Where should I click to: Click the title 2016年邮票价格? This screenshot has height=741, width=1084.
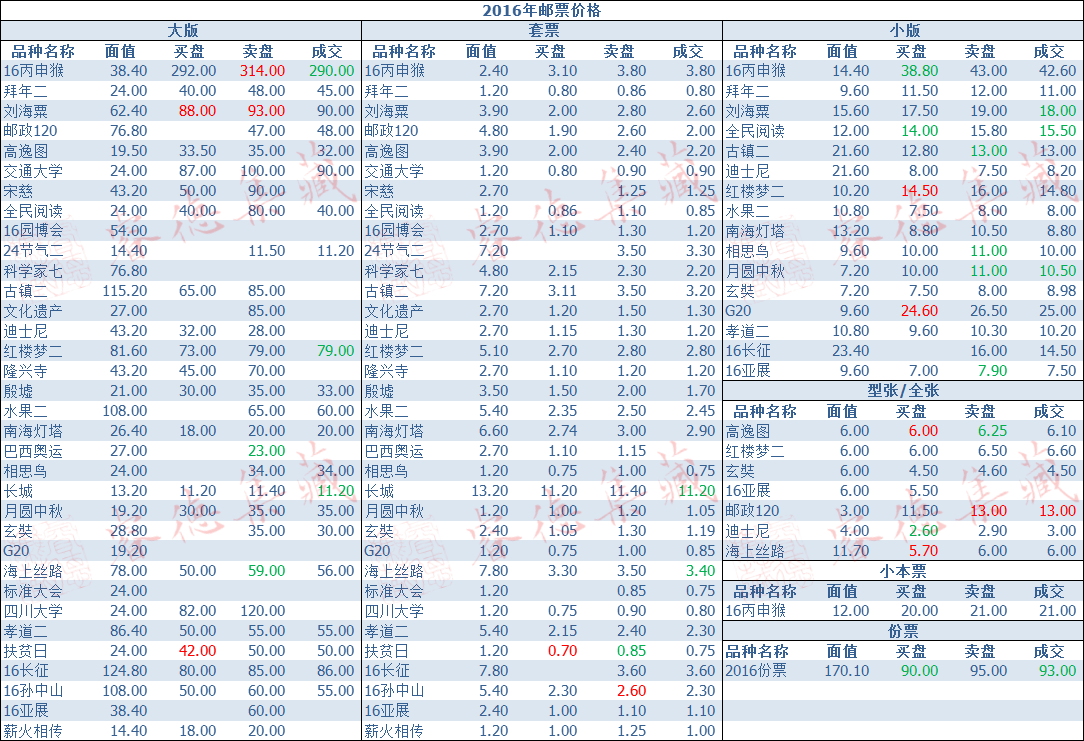tap(541, 10)
